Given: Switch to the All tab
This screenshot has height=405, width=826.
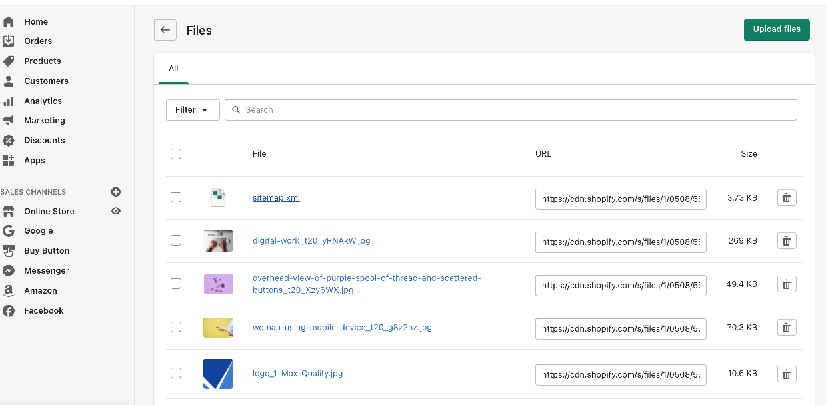Looking at the screenshot, I should [174, 68].
